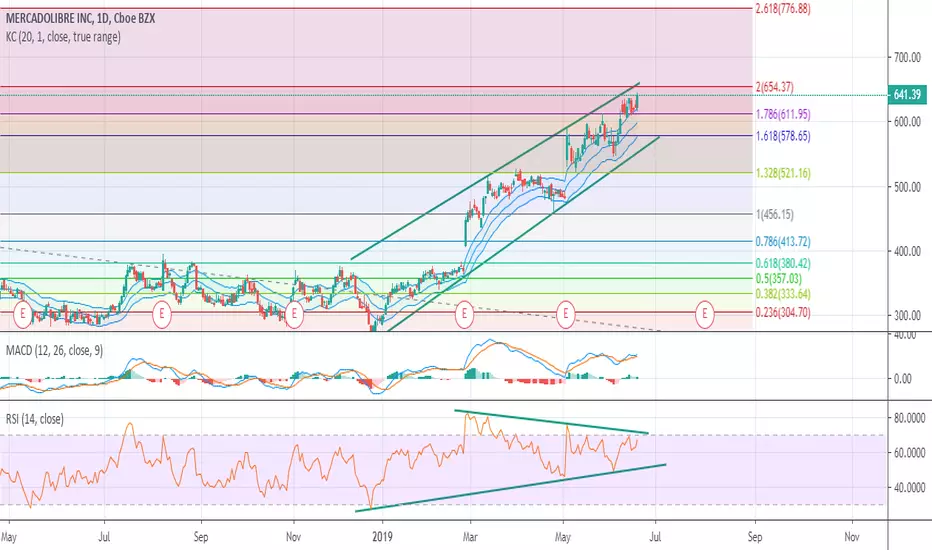Viewport: 932px width, 550px height.
Task: Click the 0.382(333.64) Fibonacci level label
Action: [x=783, y=294]
